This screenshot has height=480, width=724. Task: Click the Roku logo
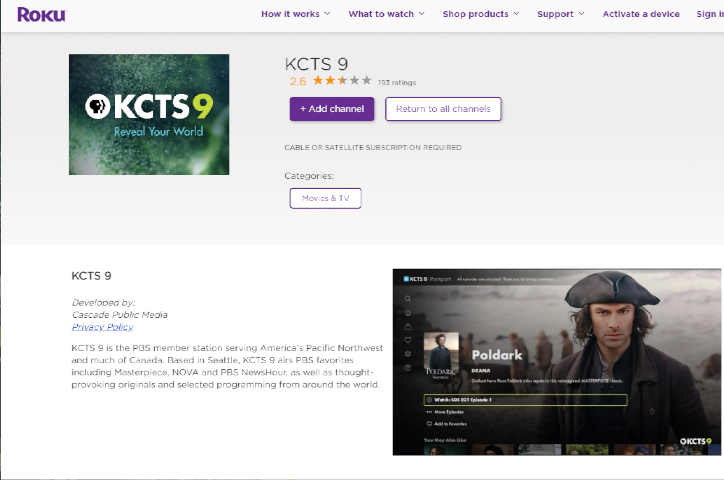pos(42,15)
